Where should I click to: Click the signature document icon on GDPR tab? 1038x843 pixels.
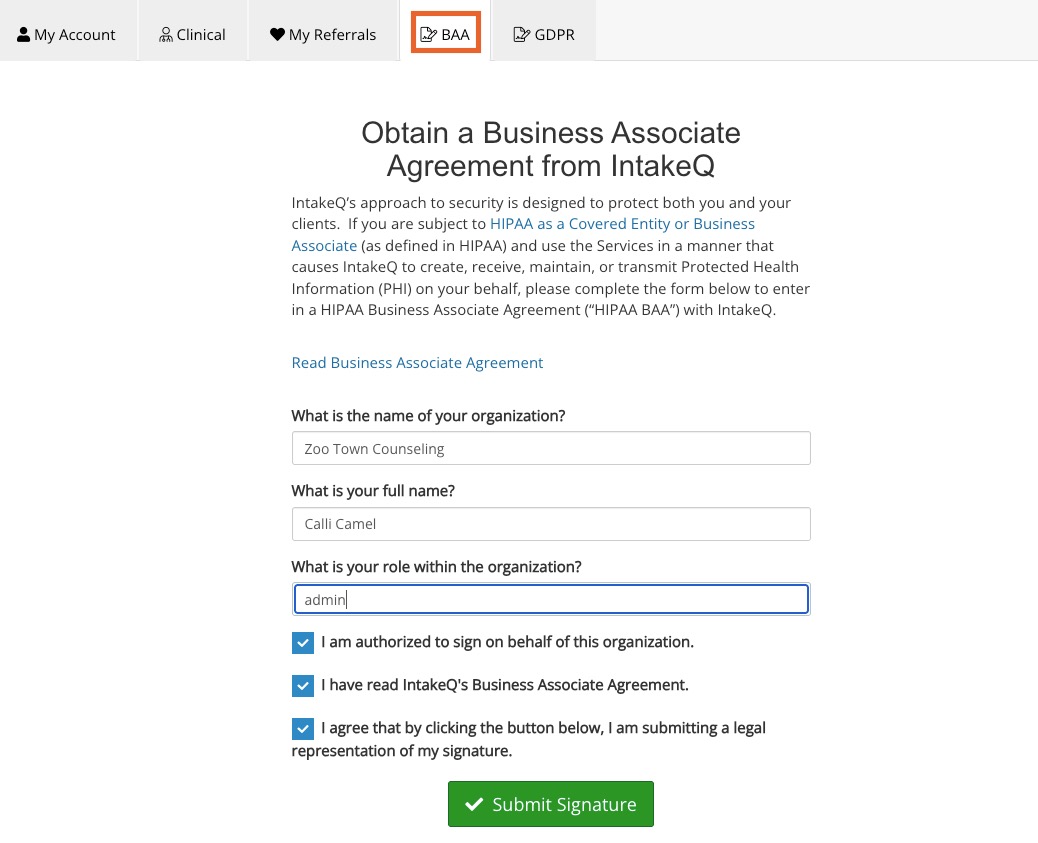pyautogui.click(x=522, y=34)
